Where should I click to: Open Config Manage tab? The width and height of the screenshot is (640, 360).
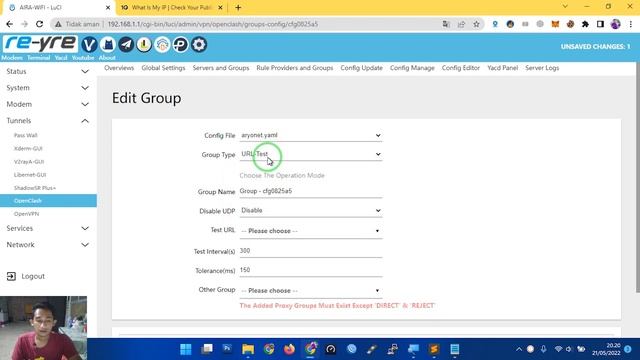[x=412, y=68]
